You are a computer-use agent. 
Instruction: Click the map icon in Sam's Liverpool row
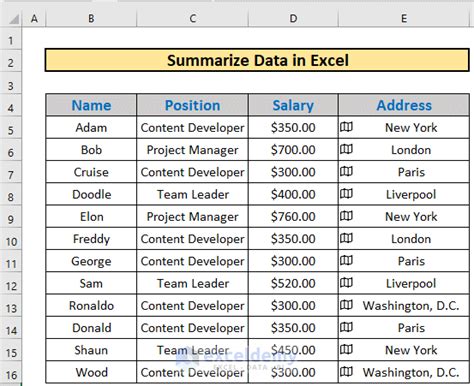(346, 283)
